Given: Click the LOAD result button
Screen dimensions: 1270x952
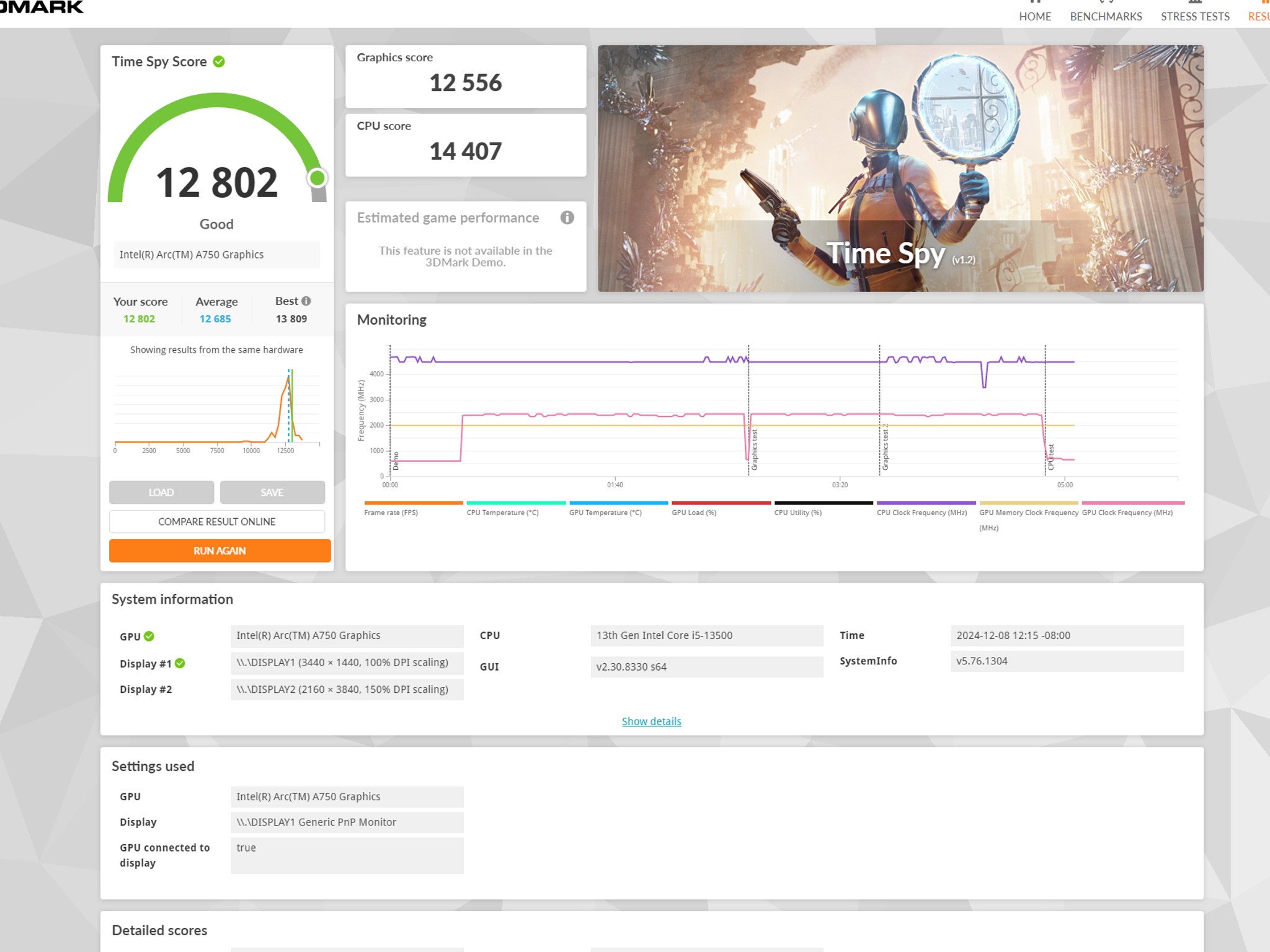Looking at the screenshot, I should [161, 492].
